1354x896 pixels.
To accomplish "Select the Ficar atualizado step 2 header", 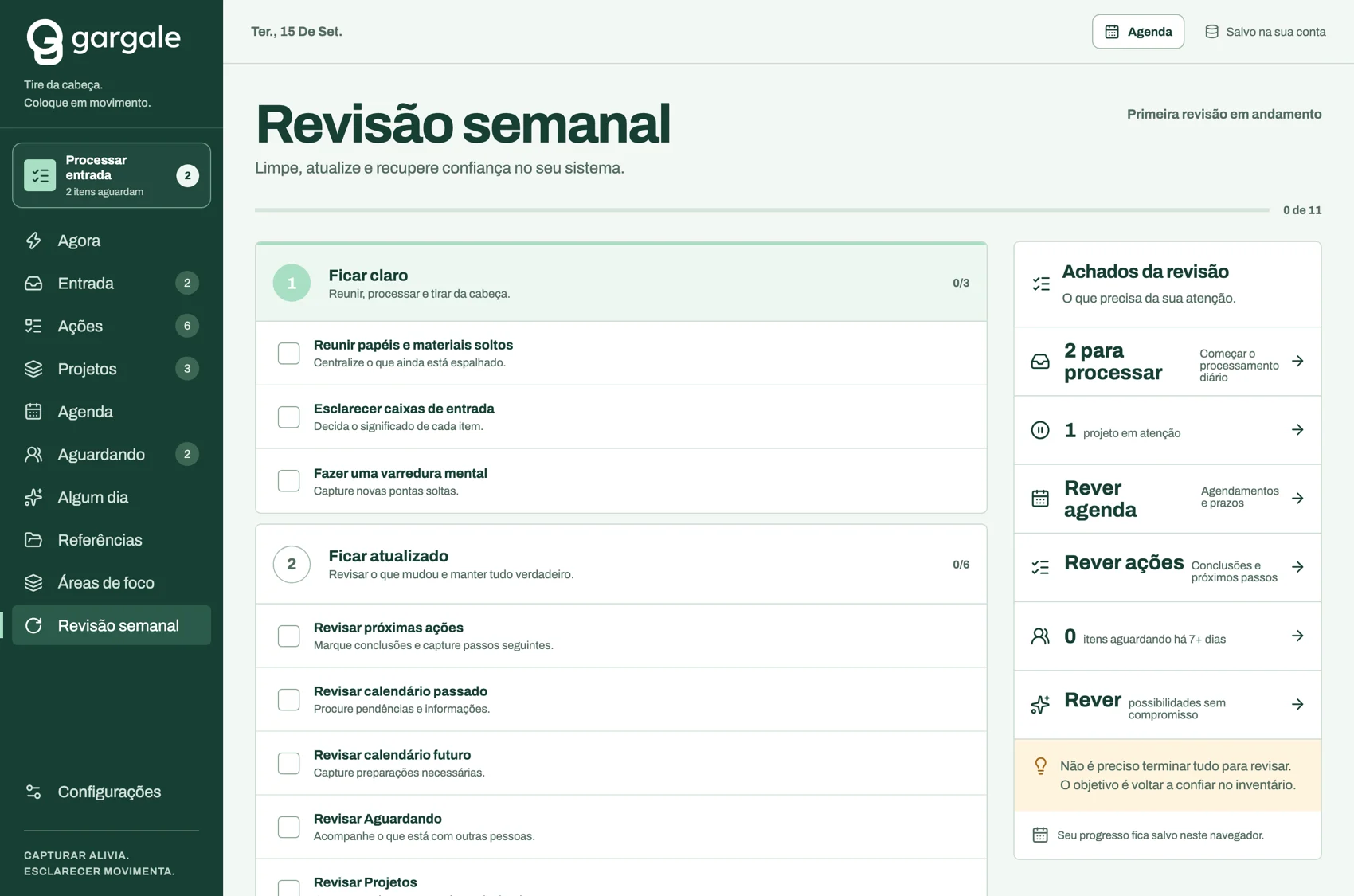I will (x=621, y=565).
